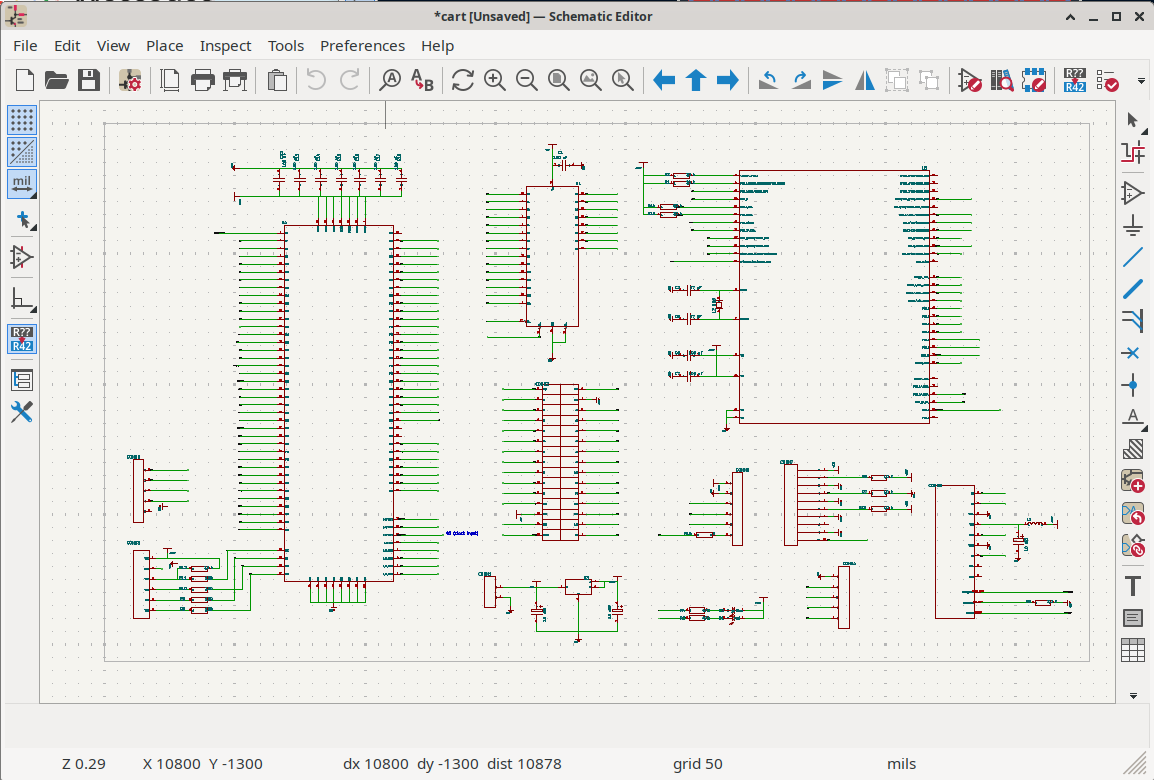1154x780 pixels.
Task: Toggle grid overrides button
Action: [22, 152]
